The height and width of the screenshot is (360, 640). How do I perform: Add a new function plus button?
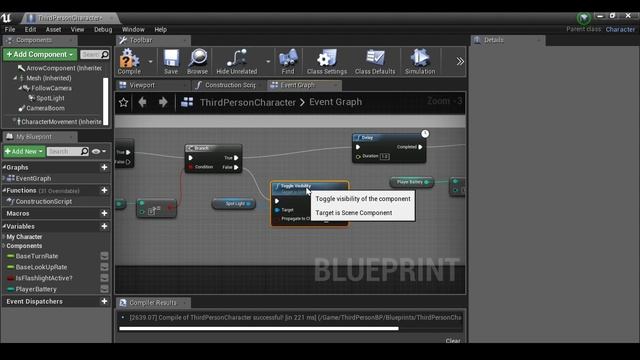click(104, 190)
